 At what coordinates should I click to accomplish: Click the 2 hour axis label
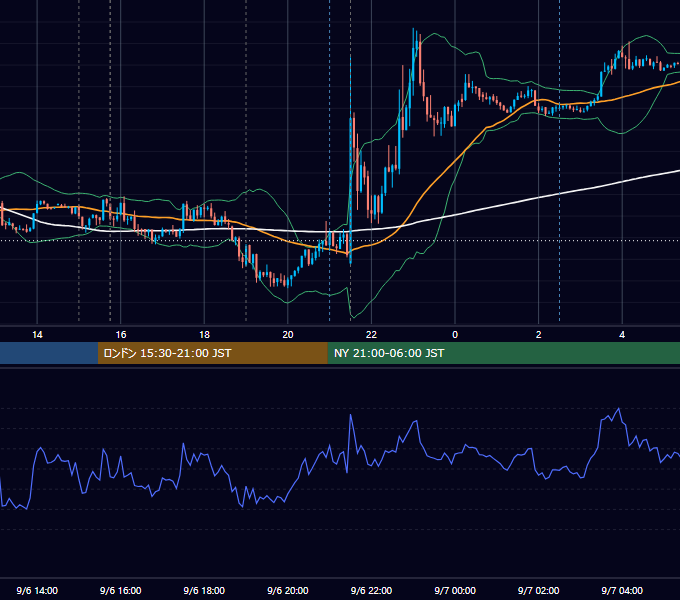(x=539, y=335)
